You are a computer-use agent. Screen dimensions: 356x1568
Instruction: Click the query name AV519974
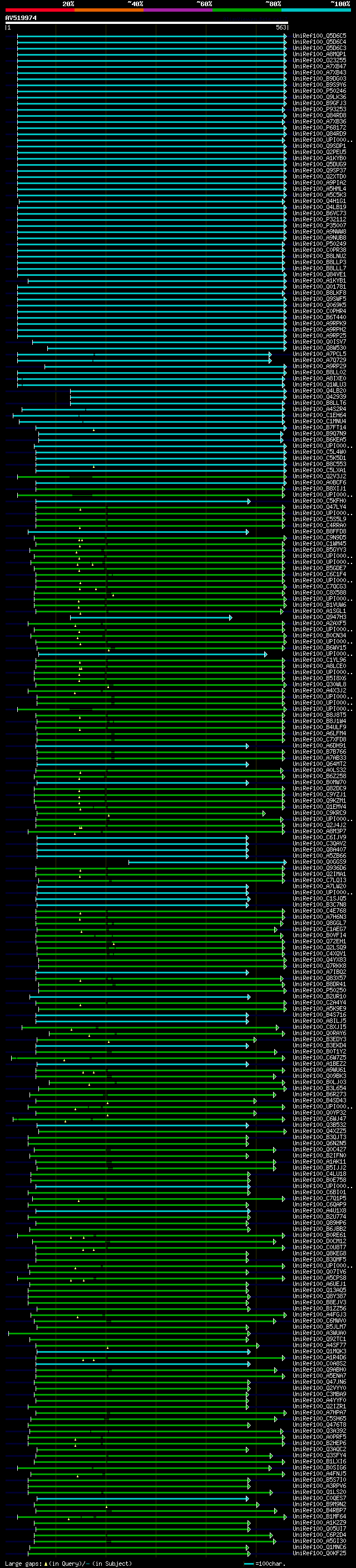[x=21, y=18]
